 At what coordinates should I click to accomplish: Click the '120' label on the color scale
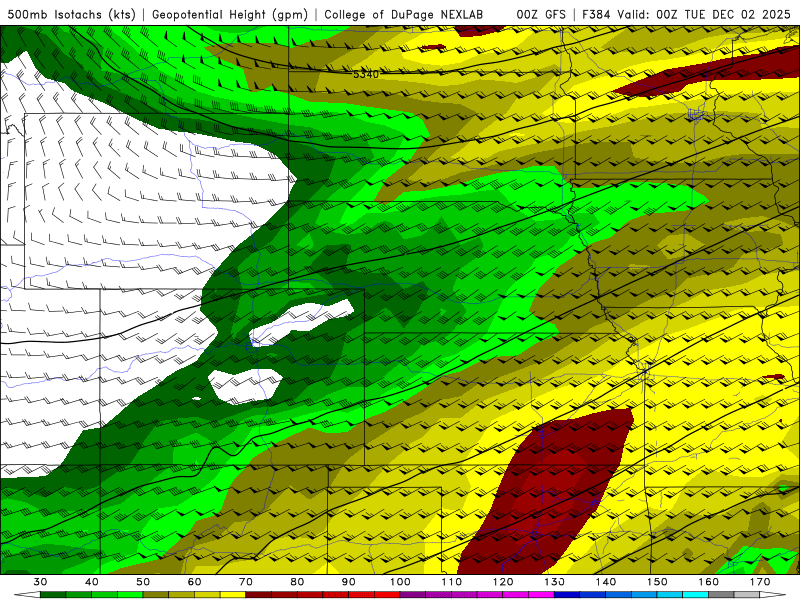click(x=503, y=582)
